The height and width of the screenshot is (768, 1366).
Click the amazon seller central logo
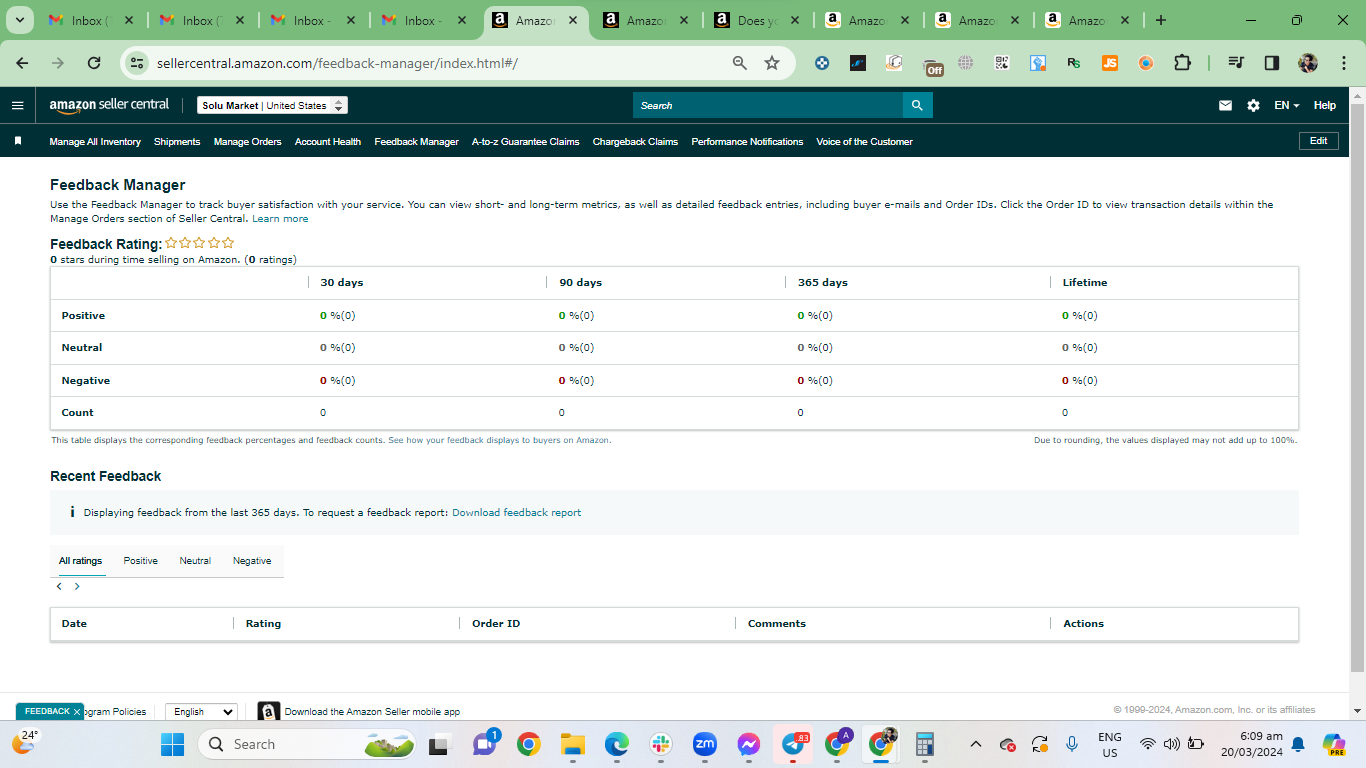(x=110, y=106)
